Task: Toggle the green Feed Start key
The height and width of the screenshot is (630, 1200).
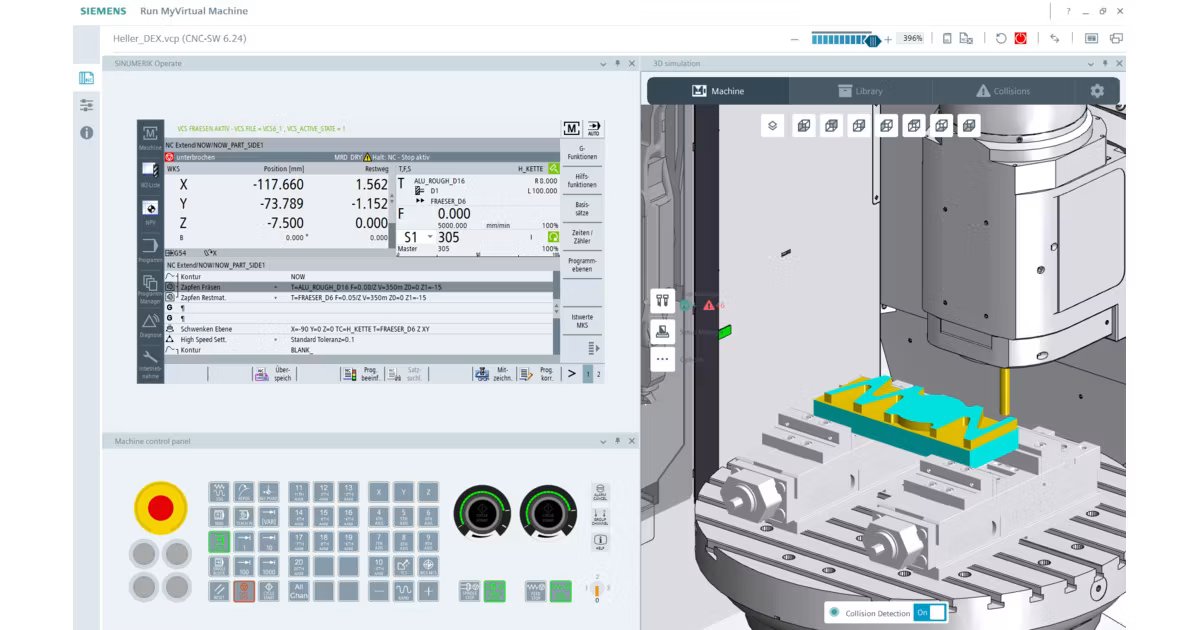Action: point(560,591)
